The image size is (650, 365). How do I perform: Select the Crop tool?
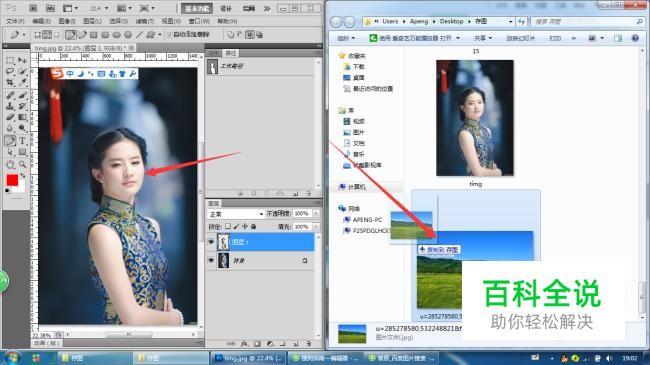pyautogui.click(x=10, y=83)
